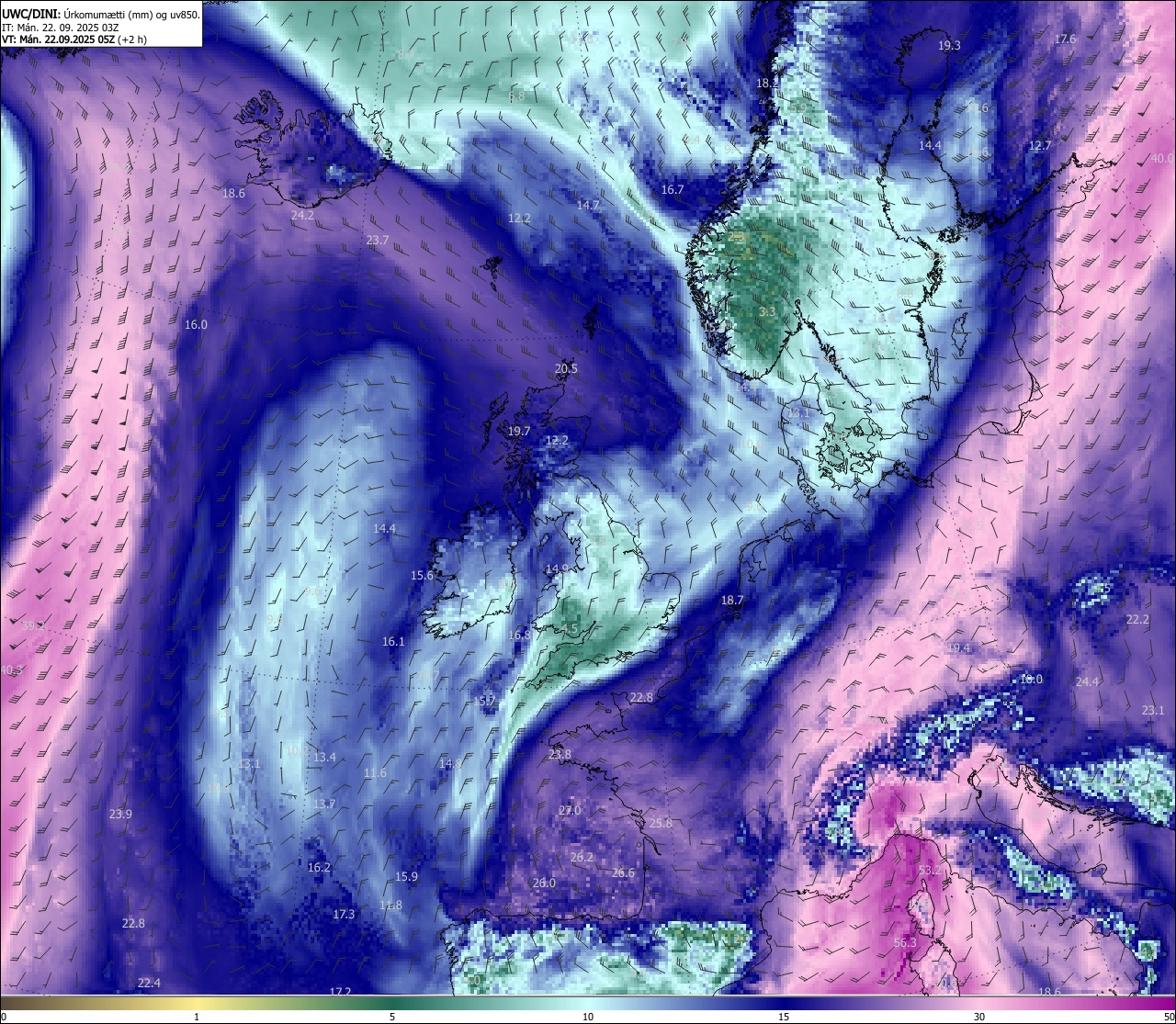The image size is (1176, 1024).
Task: Click the value 20.5 on the map
Action: (566, 369)
